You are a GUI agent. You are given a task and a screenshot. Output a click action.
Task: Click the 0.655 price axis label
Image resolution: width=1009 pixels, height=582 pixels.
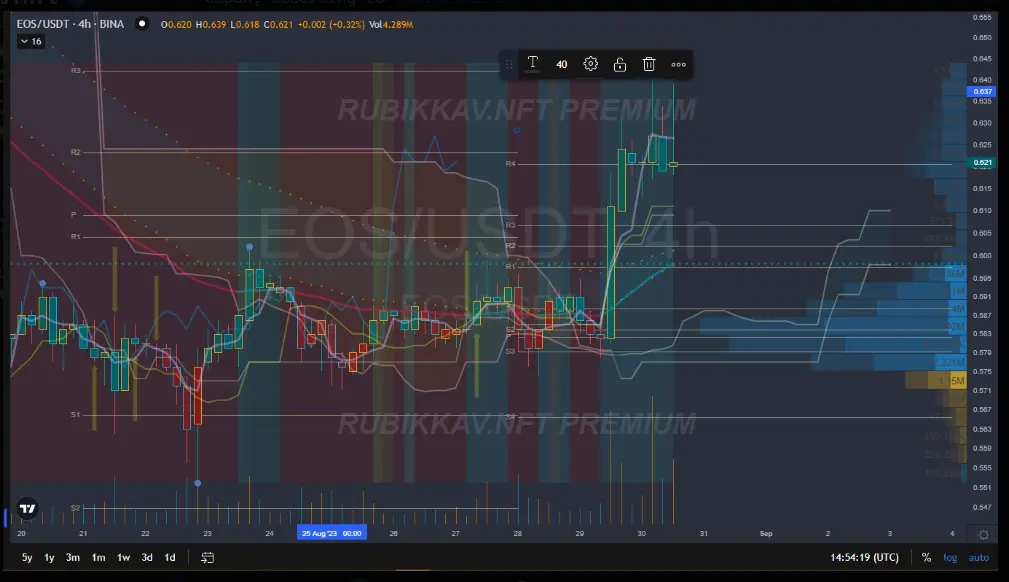tap(982, 17)
